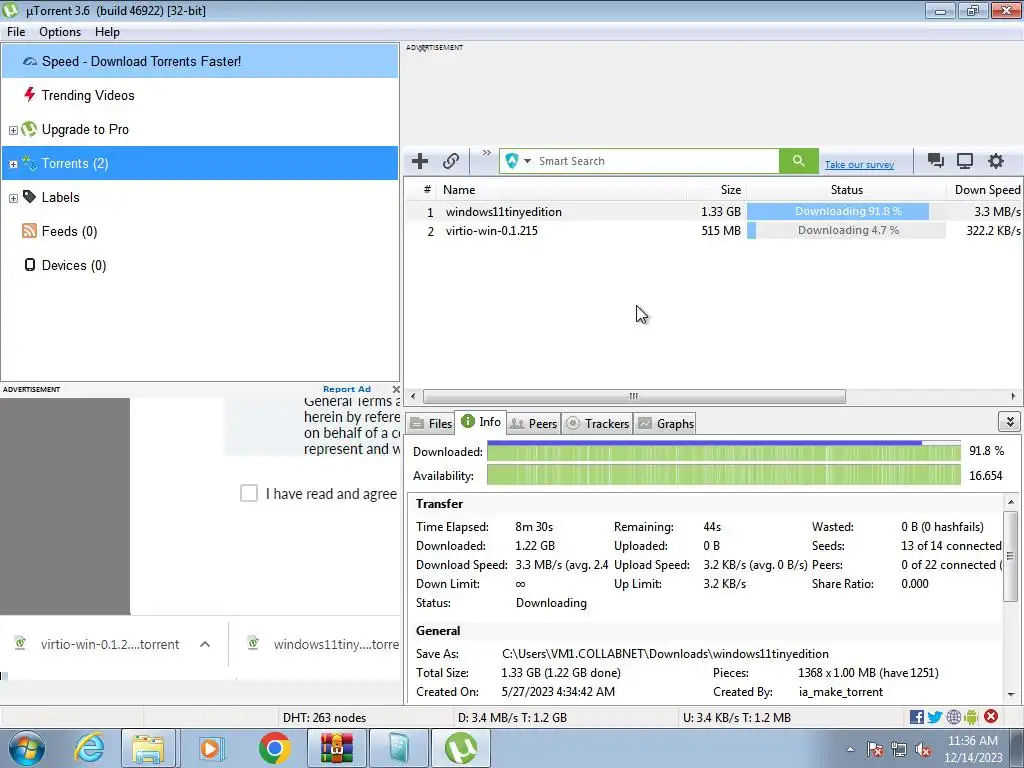Screen dimensions: 1024x768
Task: Click the Trending Videos lightning icon
Action: tap(29, 95)
